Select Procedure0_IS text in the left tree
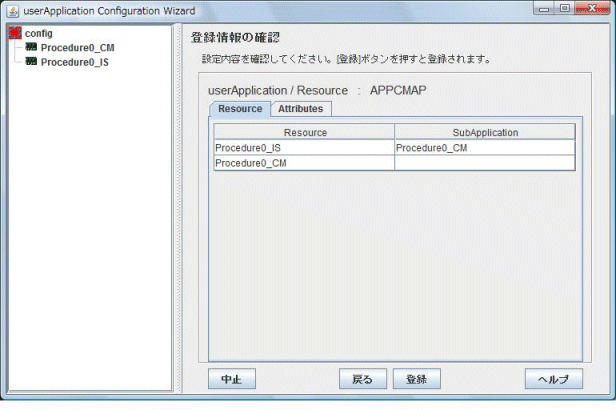The width and height of the screenshot is (616, 410). 74,61
